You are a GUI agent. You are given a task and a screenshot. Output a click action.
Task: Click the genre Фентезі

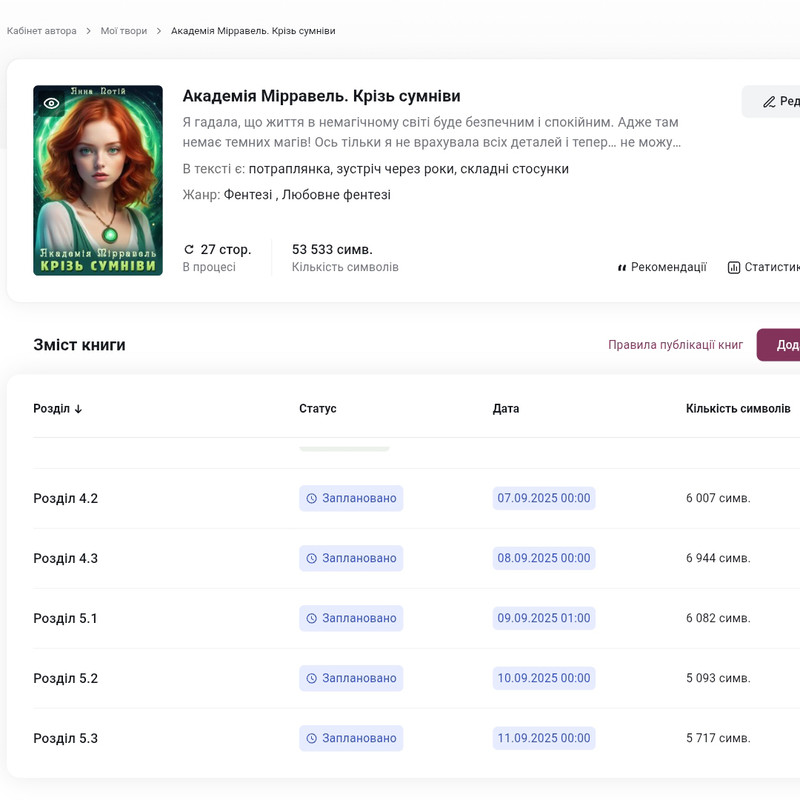248,195
